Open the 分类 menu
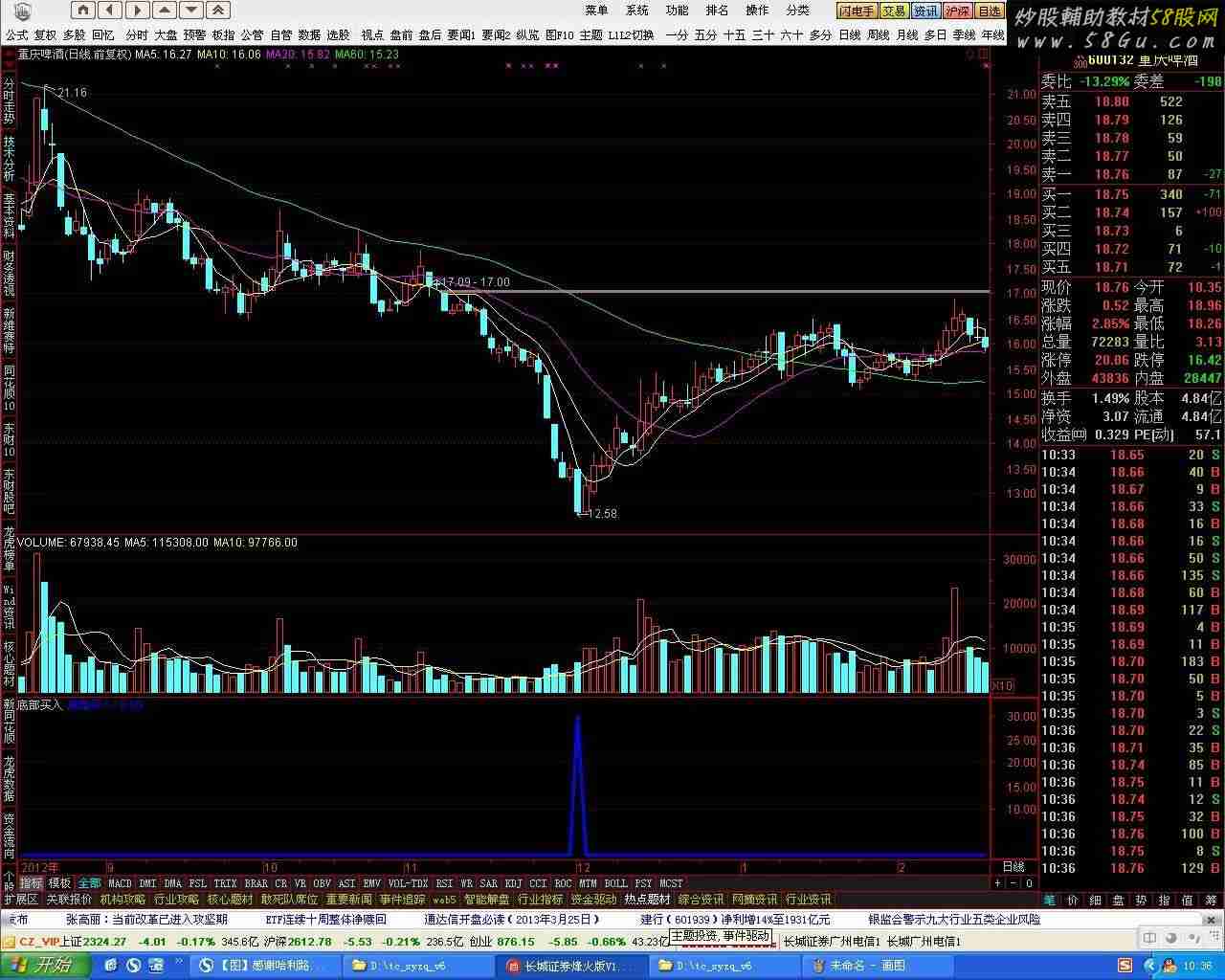The image size is (1225, 980). coord(797,11)
